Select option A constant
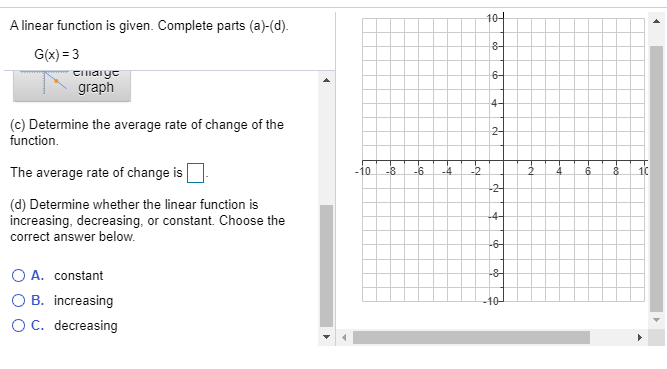Image resolution: width=667 pixels, height=369 pixels. (18, 276)
